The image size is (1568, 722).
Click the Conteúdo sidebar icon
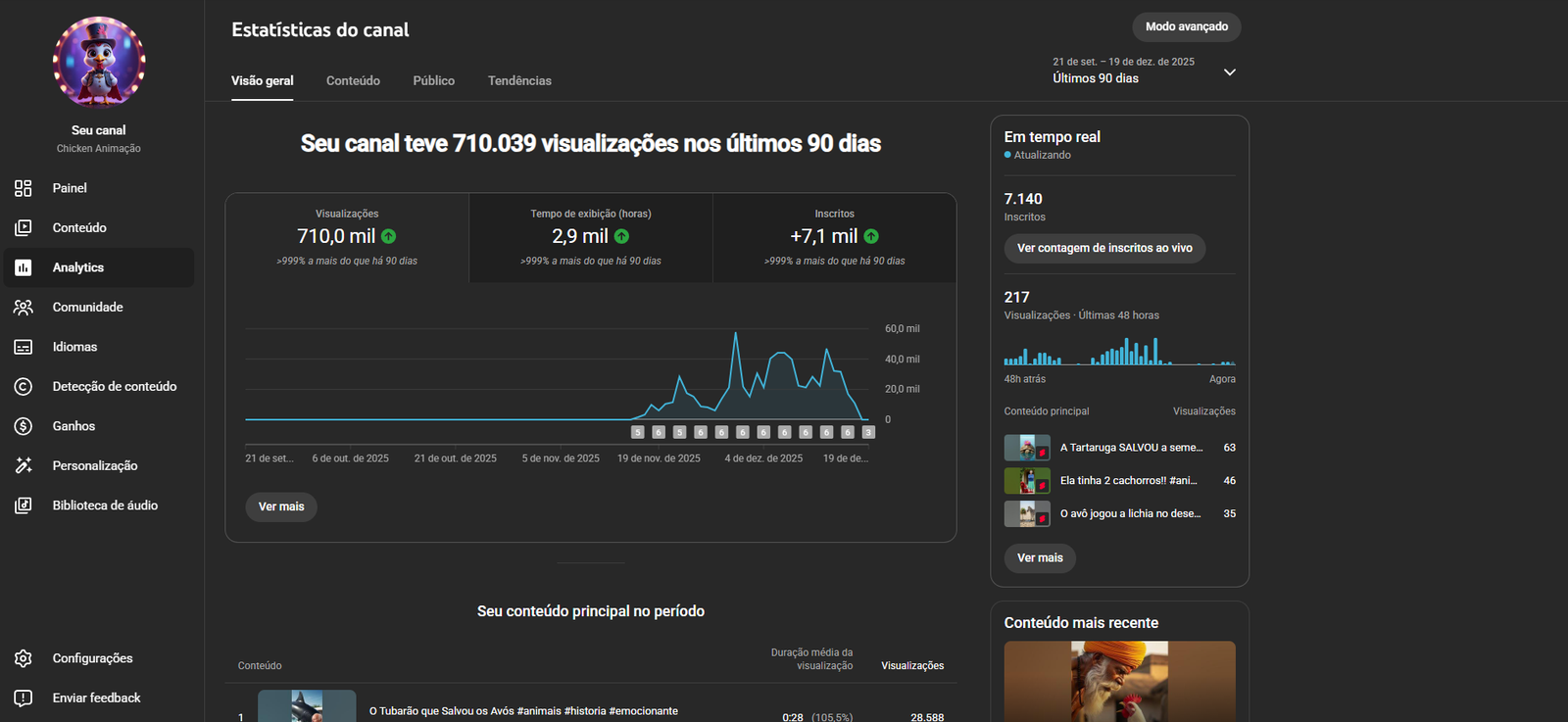point(24,228)
